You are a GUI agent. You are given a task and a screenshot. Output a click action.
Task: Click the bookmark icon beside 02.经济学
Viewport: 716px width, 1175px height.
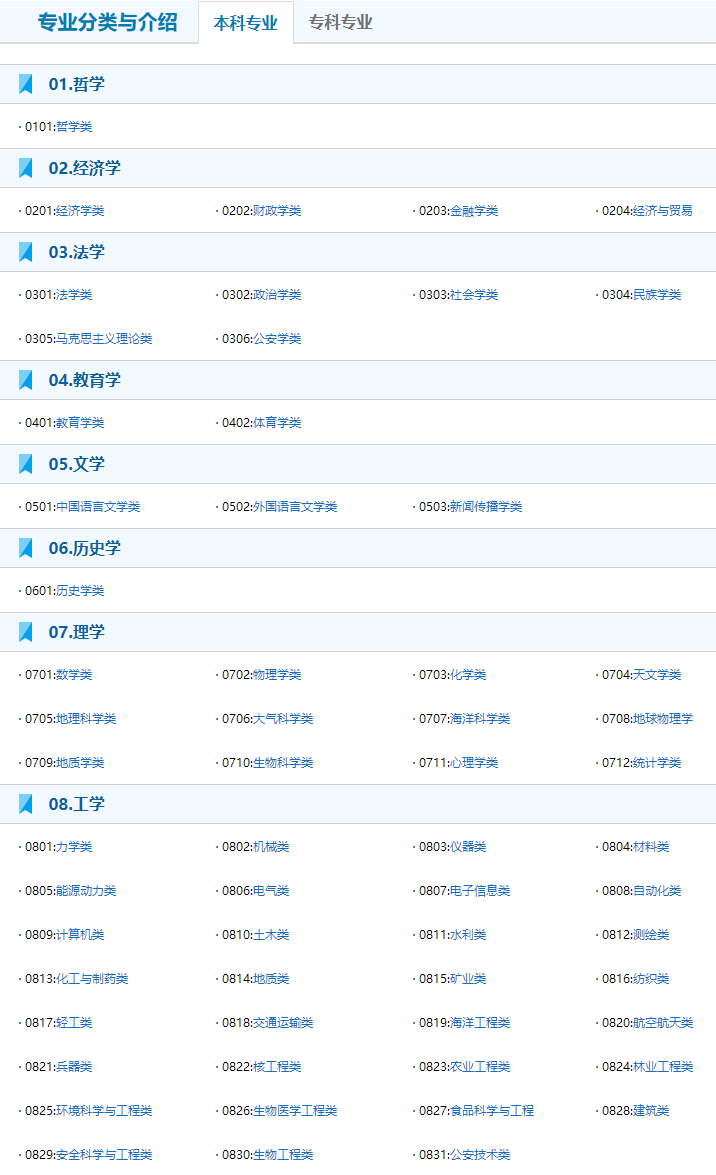(x=25, y=168)
